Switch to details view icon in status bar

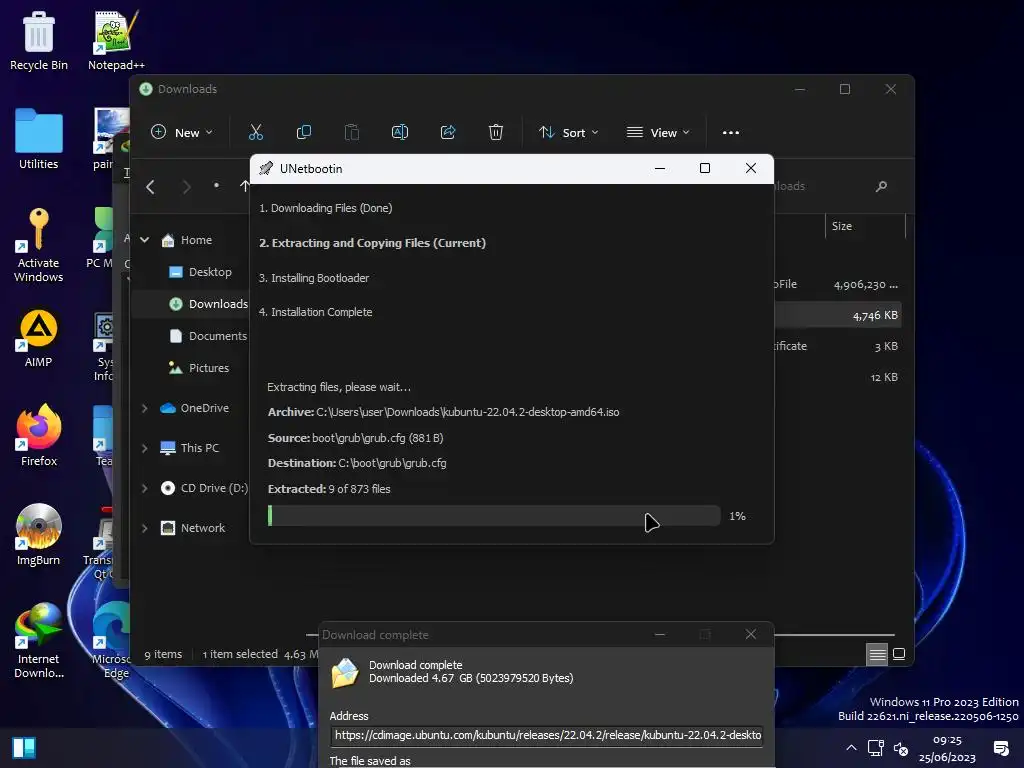pos(877,654)
